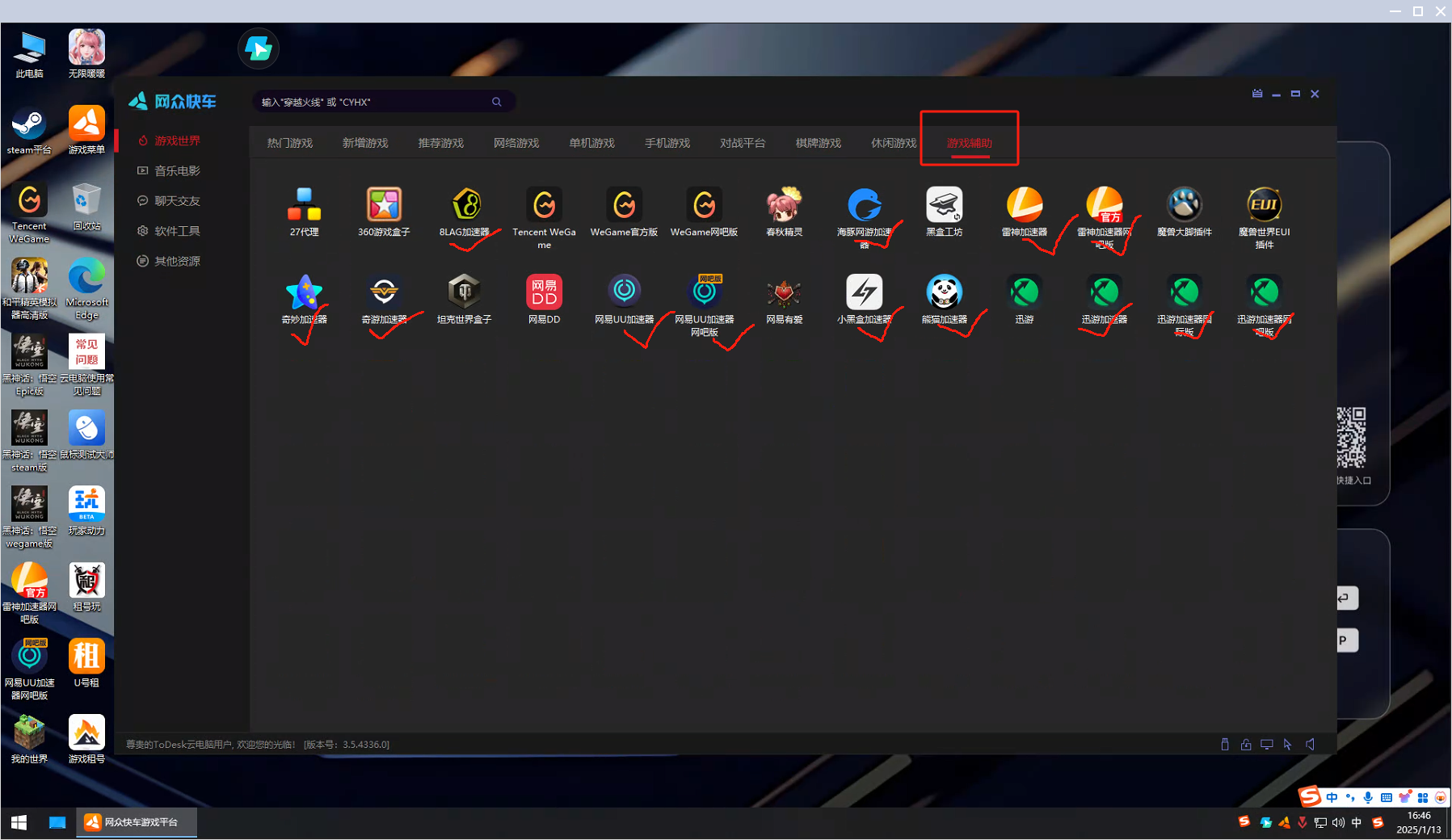The image size is (1452, 840).
Task: Click the monitor icon in status bar
Action: 1267,745
